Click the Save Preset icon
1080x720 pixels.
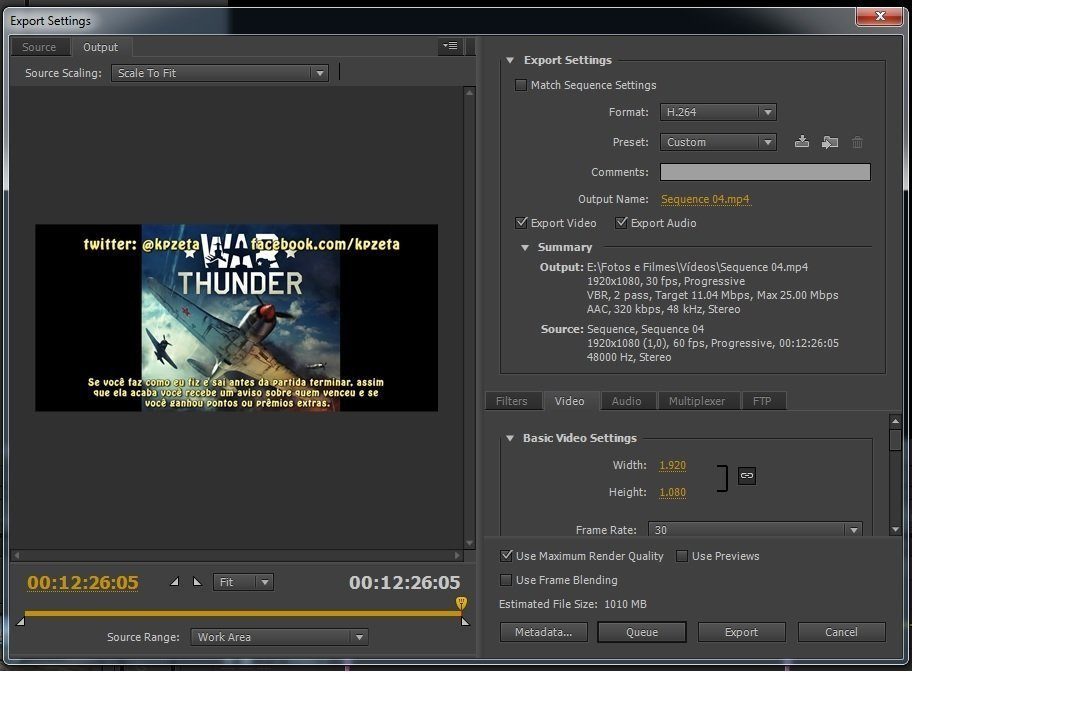click(x=802, y=142)
